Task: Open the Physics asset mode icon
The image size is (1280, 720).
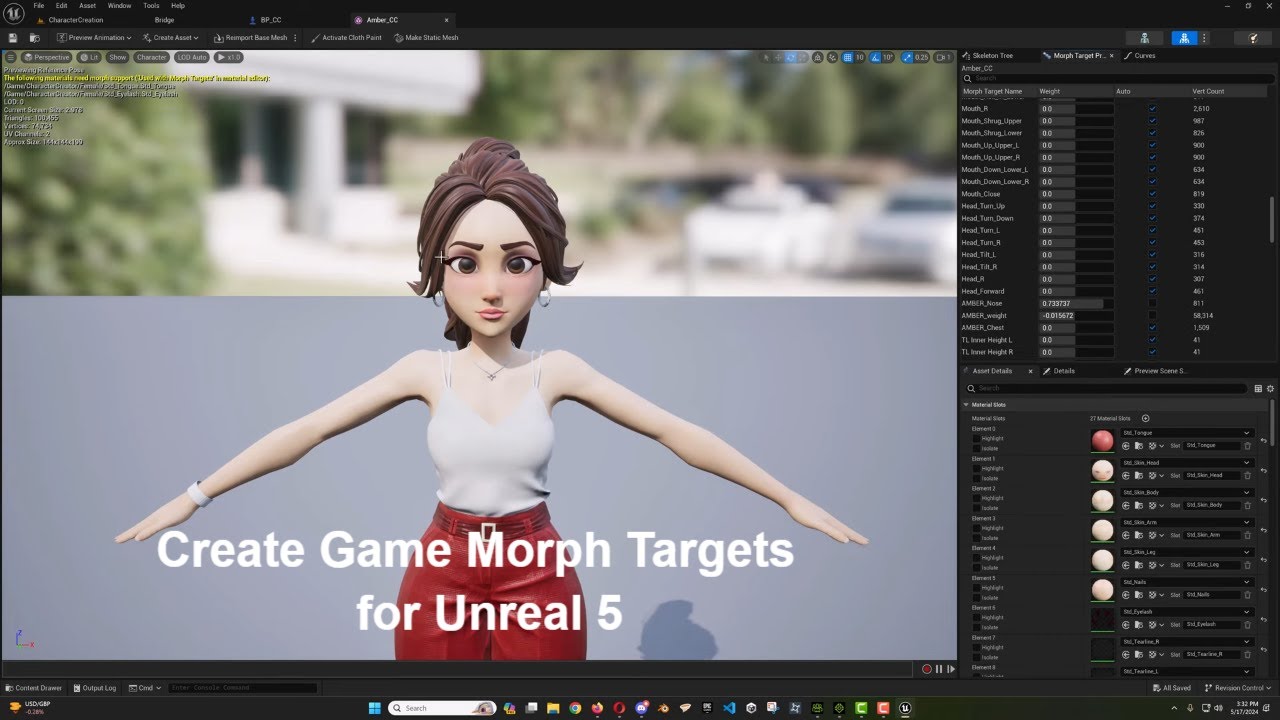Action: point(1253,38)
